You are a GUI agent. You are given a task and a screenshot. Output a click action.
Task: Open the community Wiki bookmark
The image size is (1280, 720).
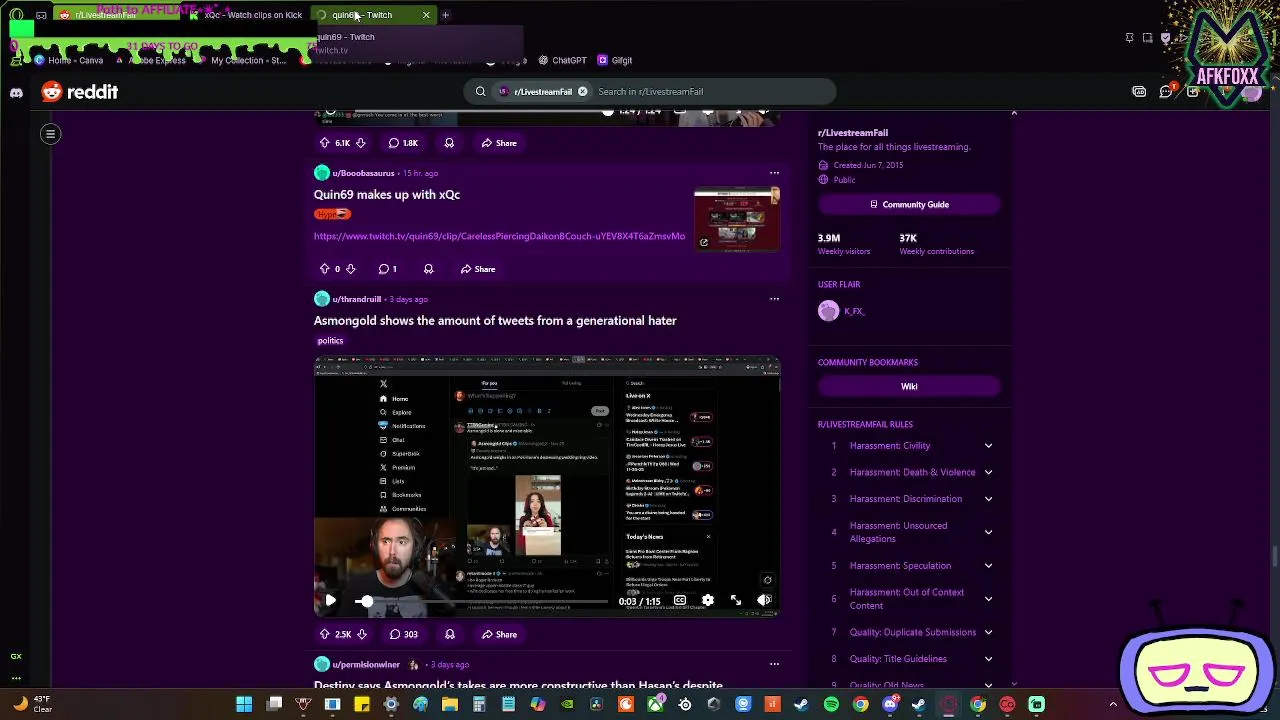[x=909, y=386]
